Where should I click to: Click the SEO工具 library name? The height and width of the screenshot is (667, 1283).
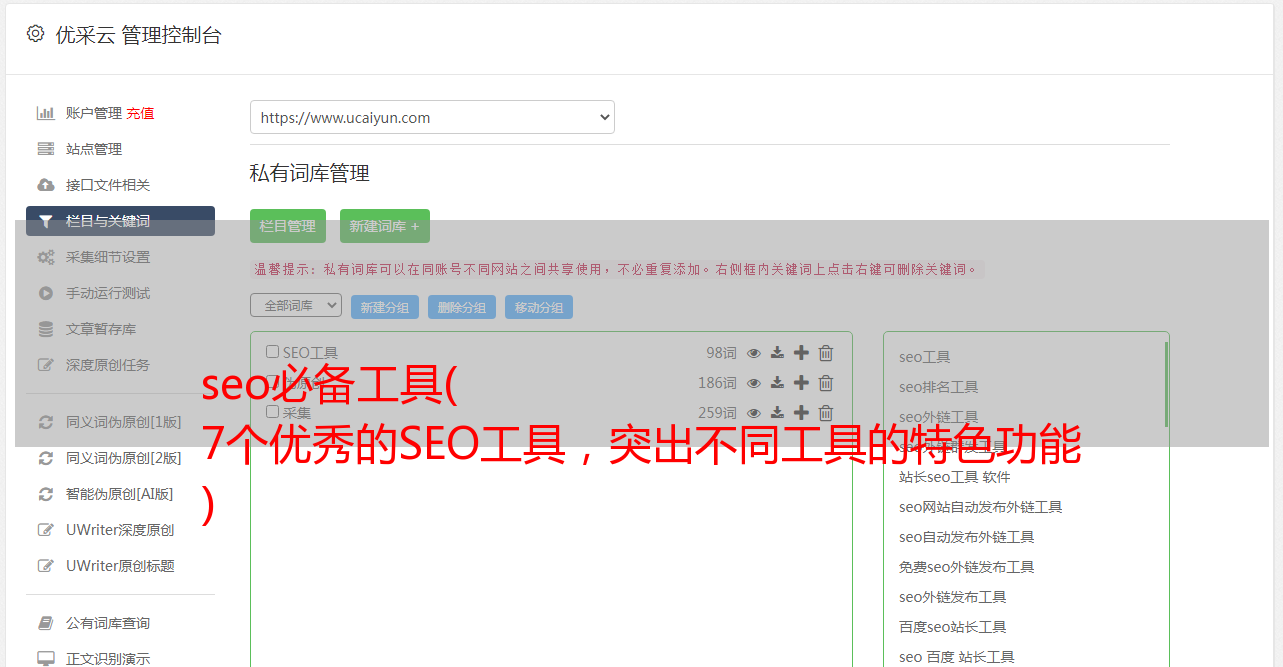[310, 353]
